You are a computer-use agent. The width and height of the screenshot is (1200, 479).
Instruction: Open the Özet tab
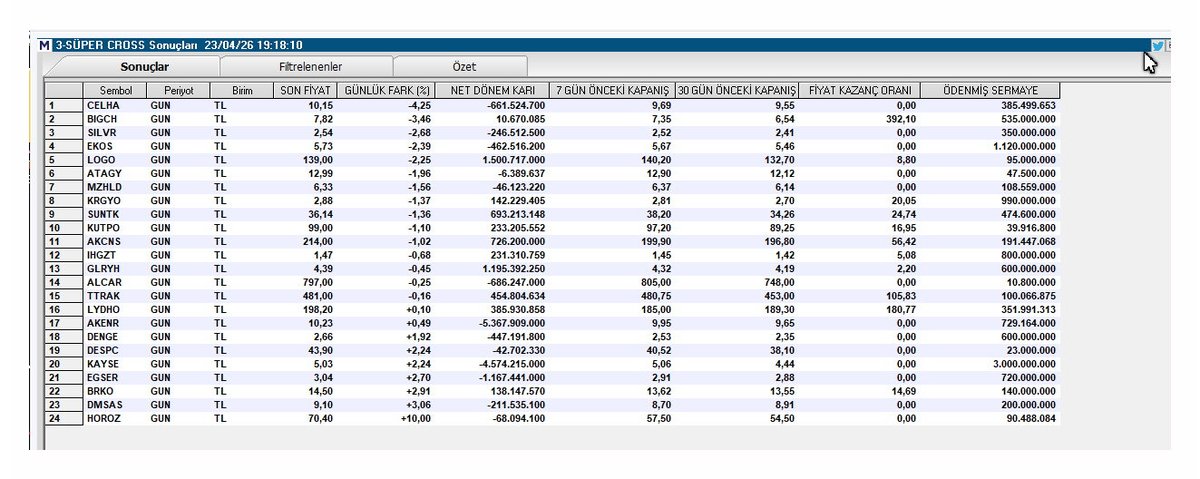pyautogui.click(x=464, y=66)
